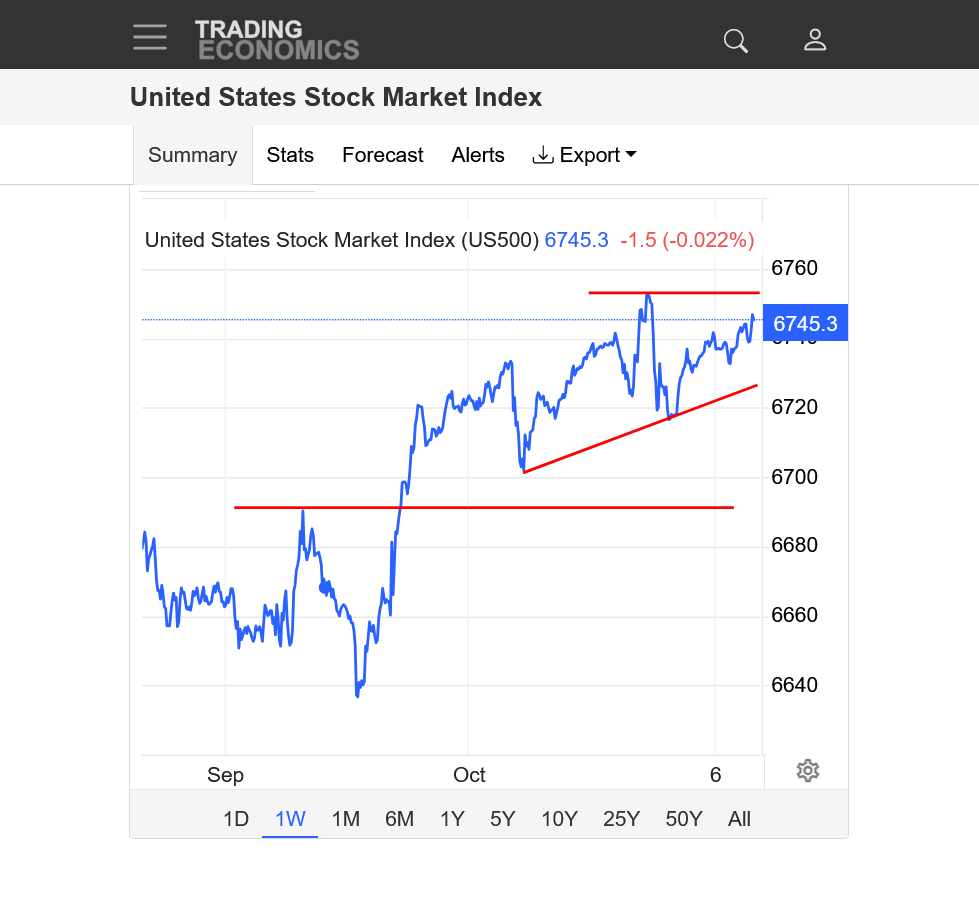This screenshot has height=901, width=979.
Task: Switch to the Stats tab
Action: (290, 155)
